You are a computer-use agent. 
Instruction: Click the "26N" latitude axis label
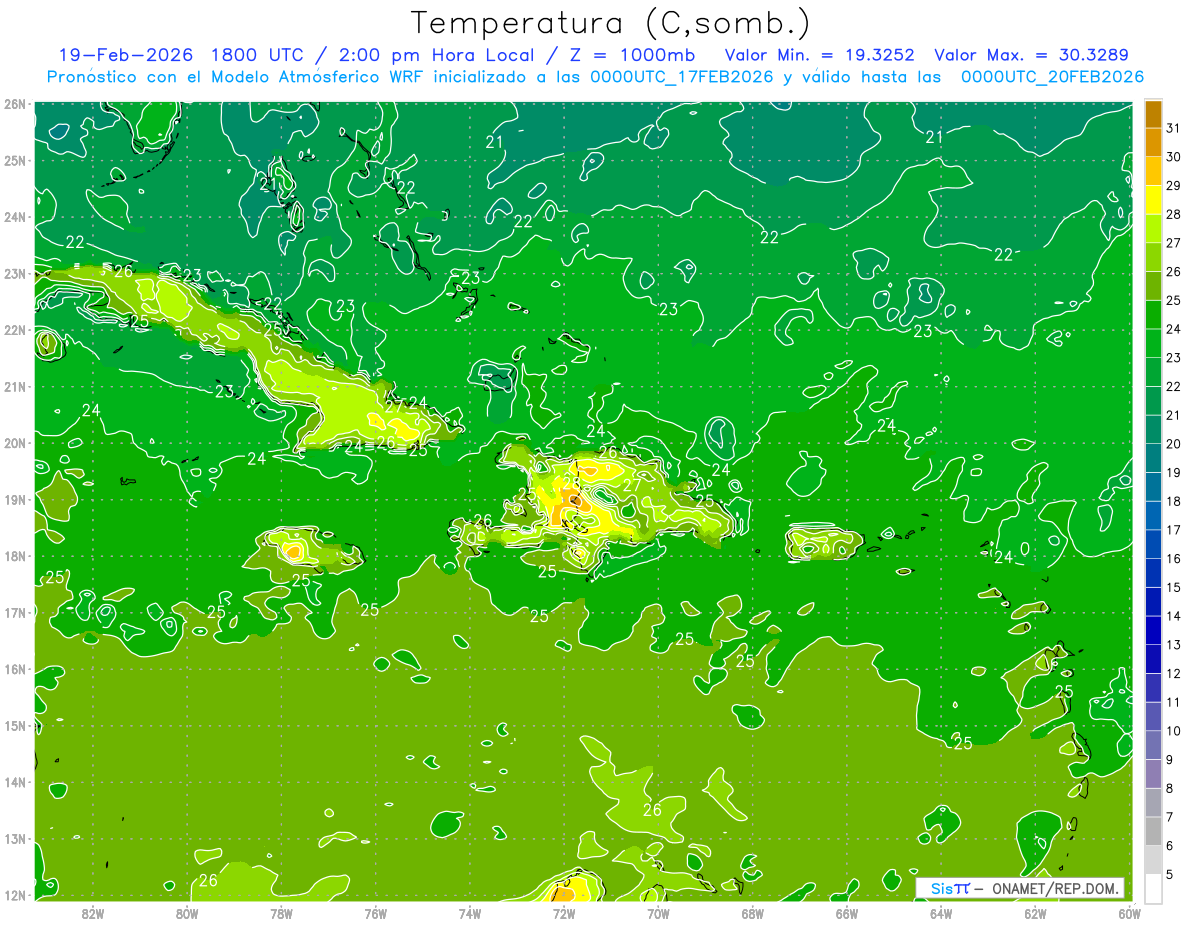tap(15, 103)
